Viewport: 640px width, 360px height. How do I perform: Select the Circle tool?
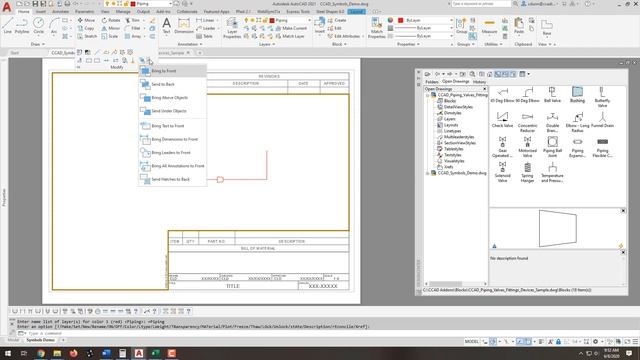pos(38,25)
